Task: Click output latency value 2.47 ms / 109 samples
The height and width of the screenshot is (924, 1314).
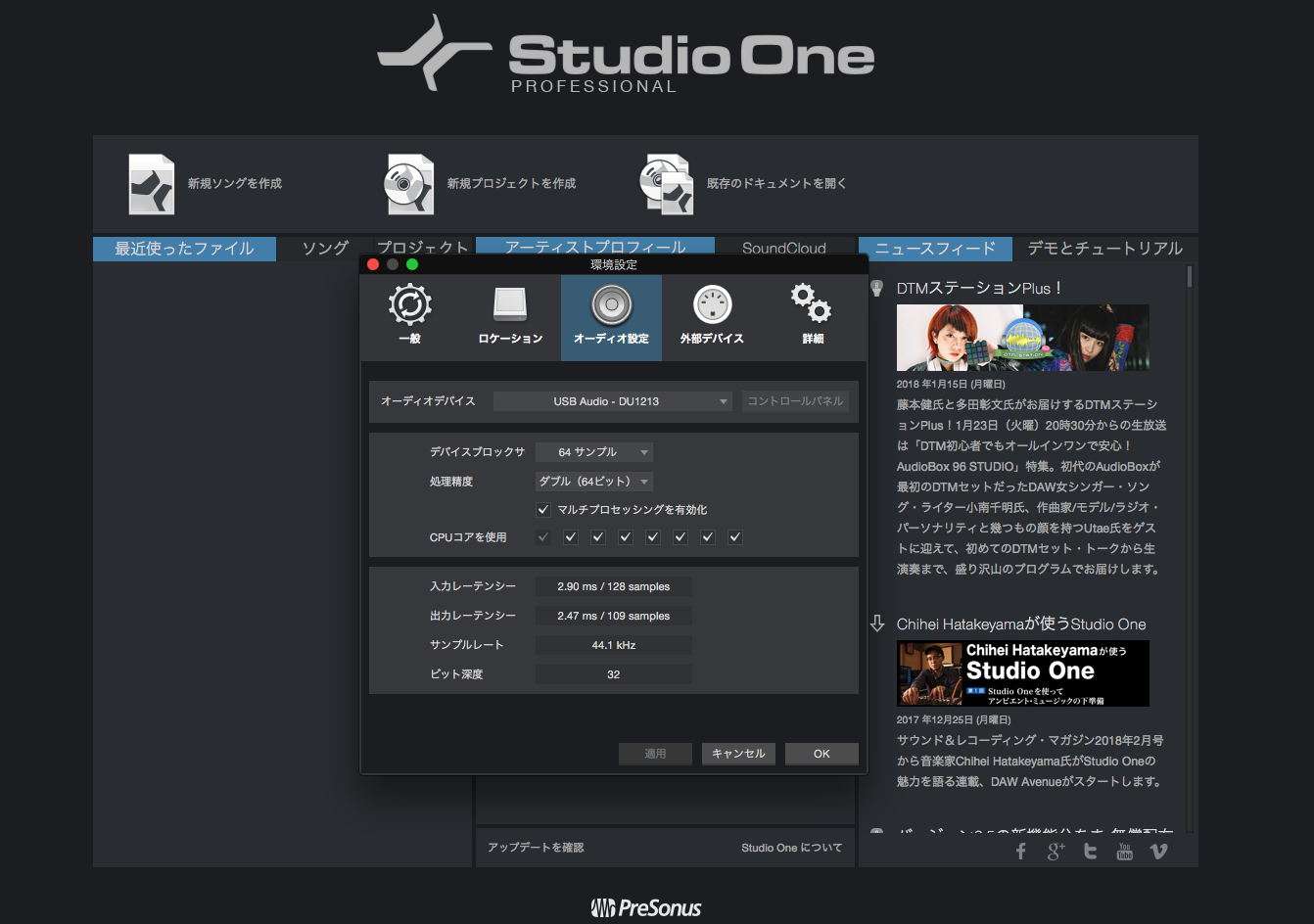Action: pyautogui.click(x=614, y=616)
